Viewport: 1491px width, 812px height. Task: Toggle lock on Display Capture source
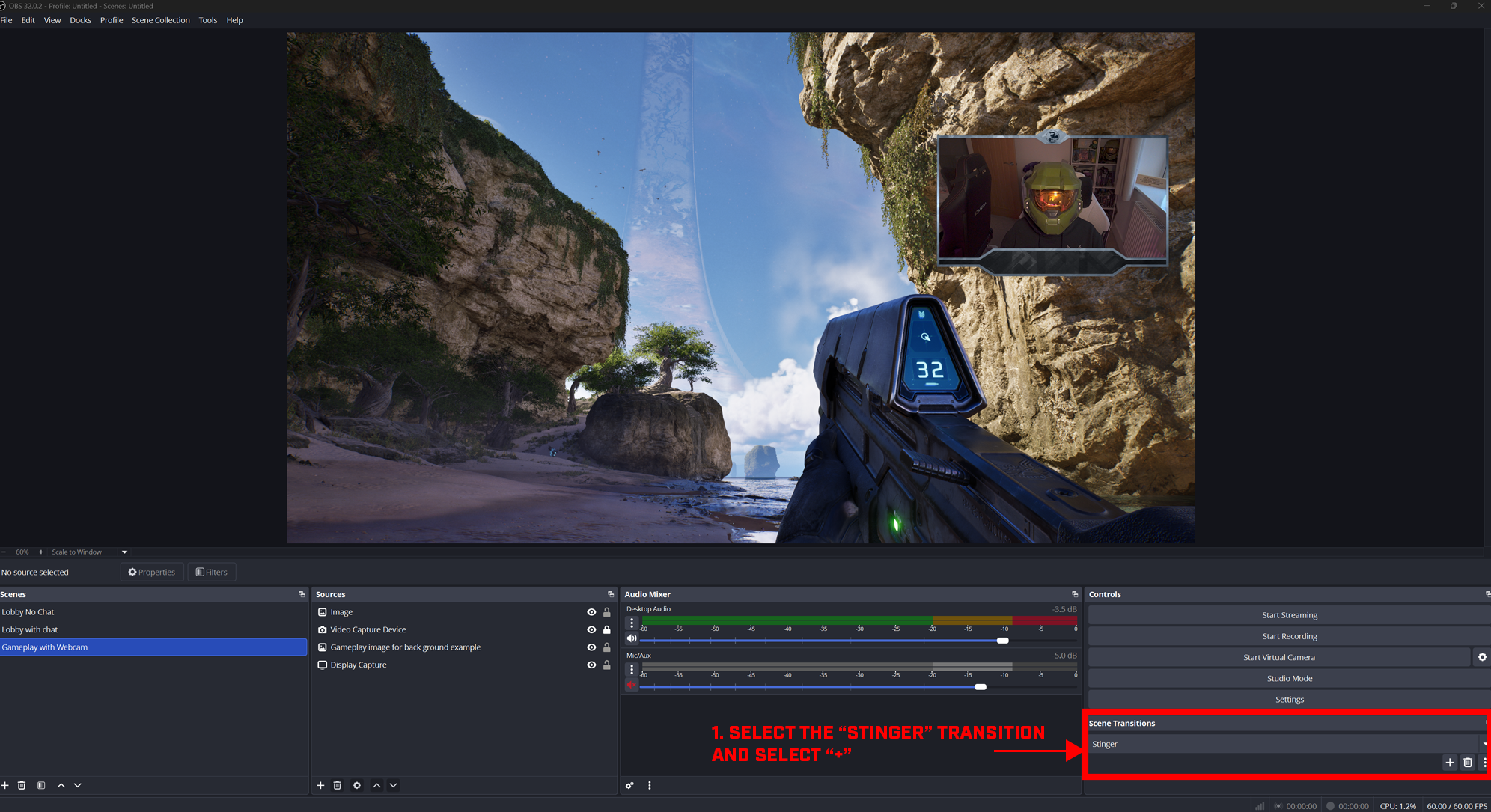coord(607,665)
